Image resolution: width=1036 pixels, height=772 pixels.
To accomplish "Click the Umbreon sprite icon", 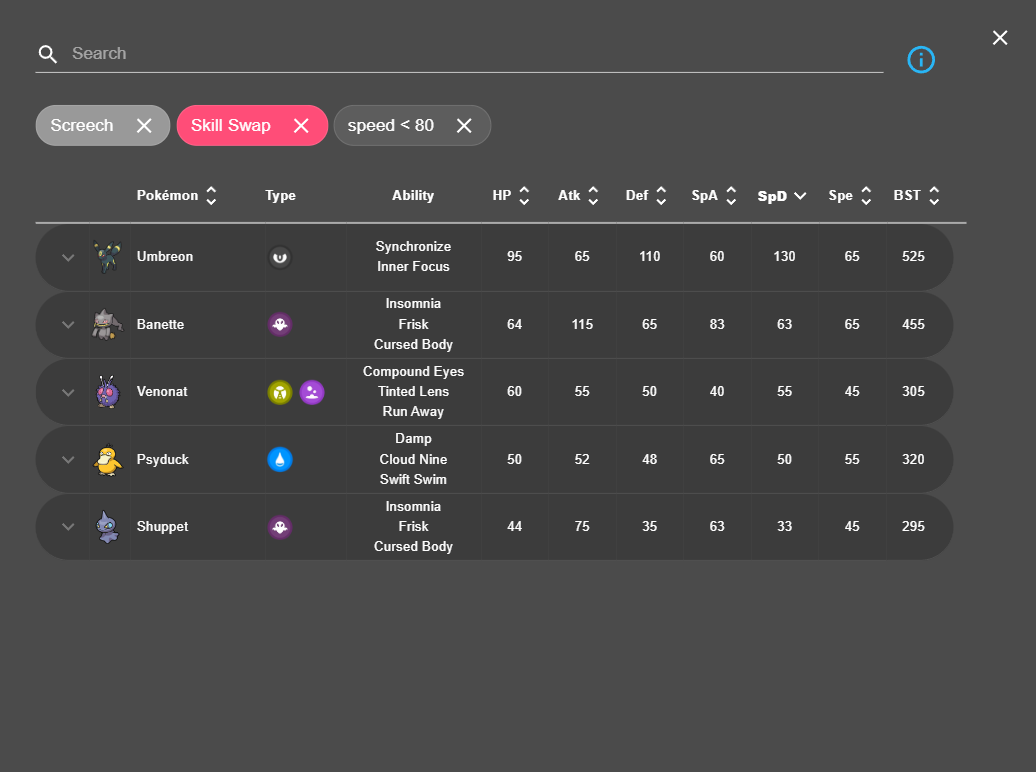I will 108,257.
